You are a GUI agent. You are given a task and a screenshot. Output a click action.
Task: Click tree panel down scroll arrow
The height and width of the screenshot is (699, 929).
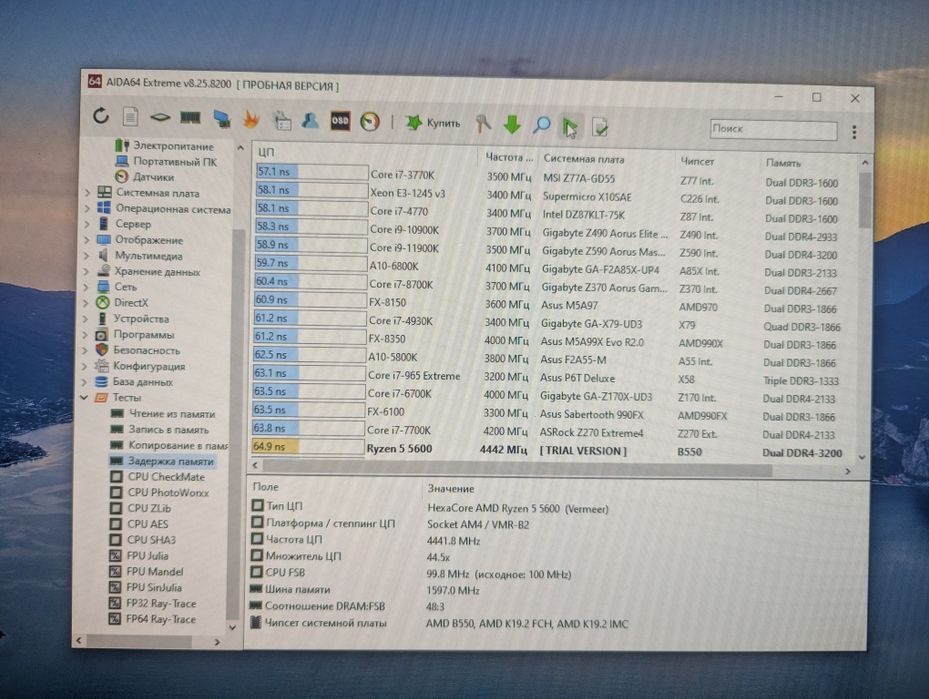click(x=233, y=627)
